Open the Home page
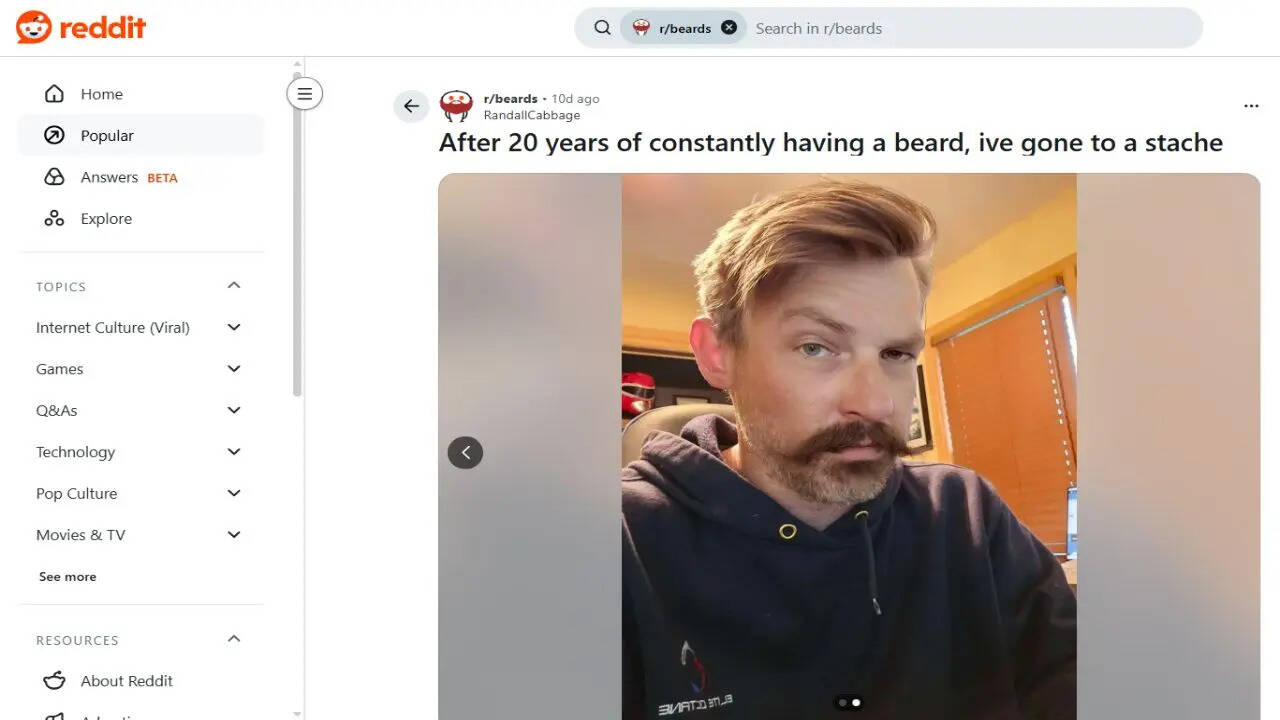Viewport: 1280px width, 720px height. (x=101, y=94)
